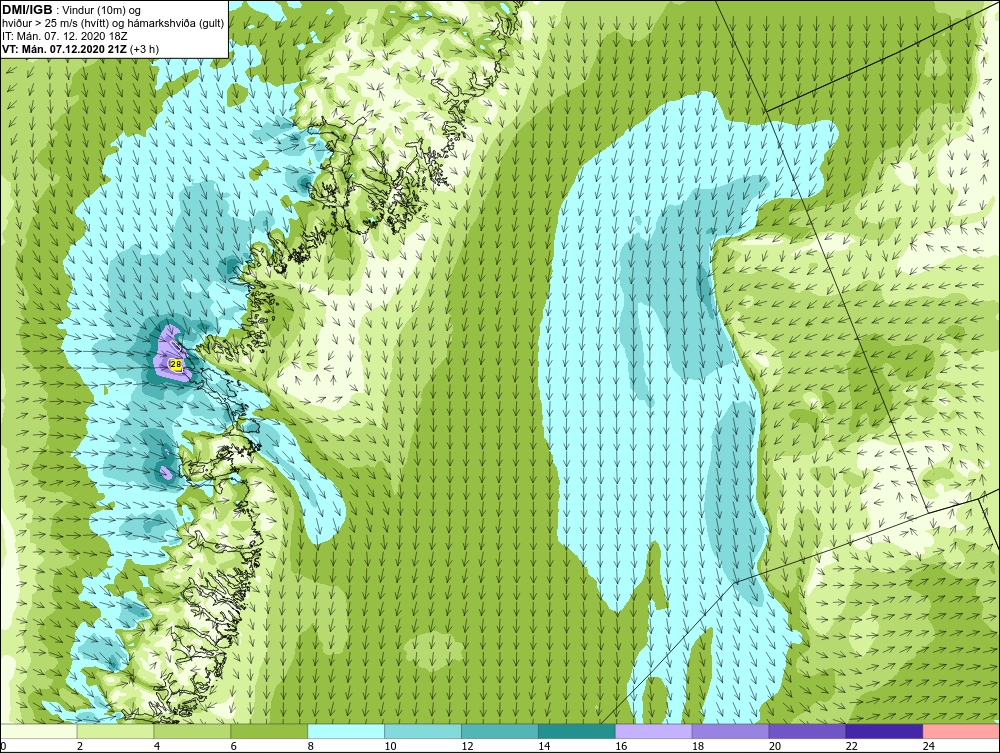Click the 'VT: Mán. 07.12.2020 21Z' text
This screenshot has width=1000, height=753.
tap(64, 48)
